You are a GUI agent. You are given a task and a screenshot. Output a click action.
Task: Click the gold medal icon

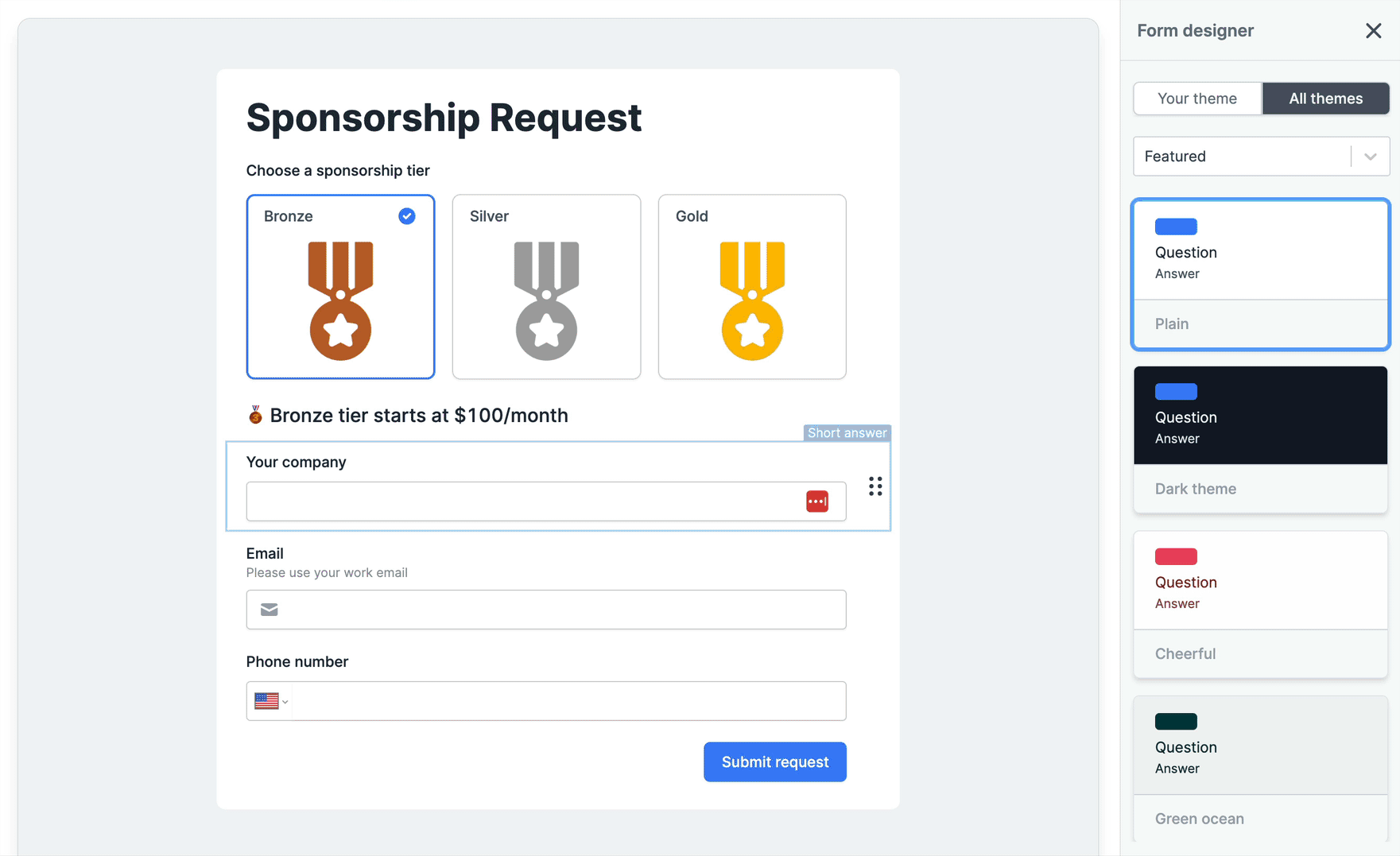[752, 301]
